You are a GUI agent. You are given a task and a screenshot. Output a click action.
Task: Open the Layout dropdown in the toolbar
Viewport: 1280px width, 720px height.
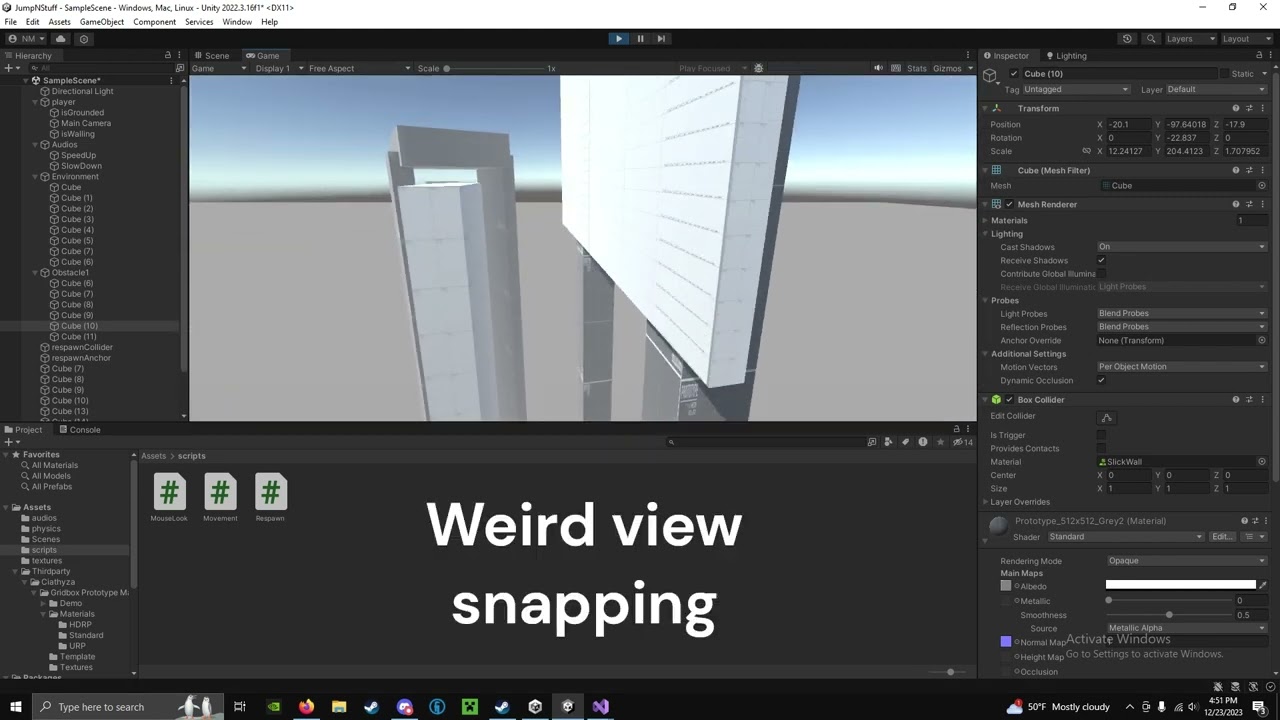[x=1246, y=39]
